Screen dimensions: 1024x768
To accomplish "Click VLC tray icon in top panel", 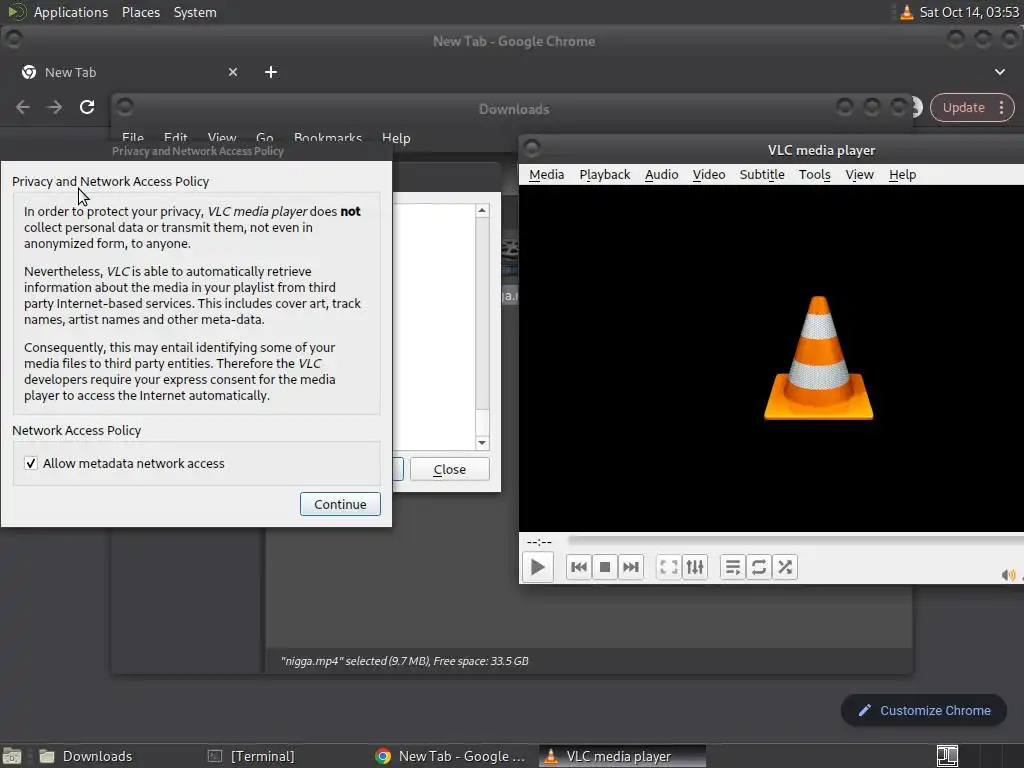I will tap(906, 12).
